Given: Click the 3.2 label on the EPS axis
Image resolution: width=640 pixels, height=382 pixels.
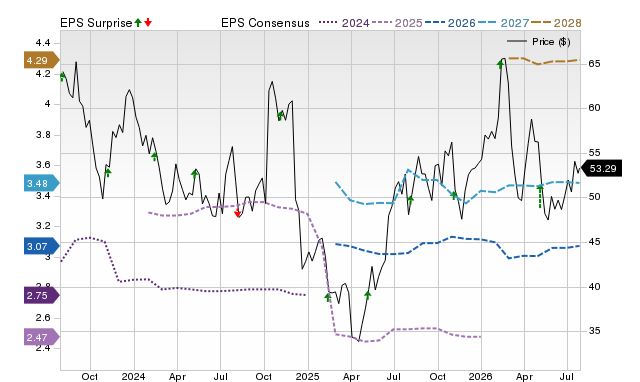Looking at the screenshot, I should [x=43, y=226].
